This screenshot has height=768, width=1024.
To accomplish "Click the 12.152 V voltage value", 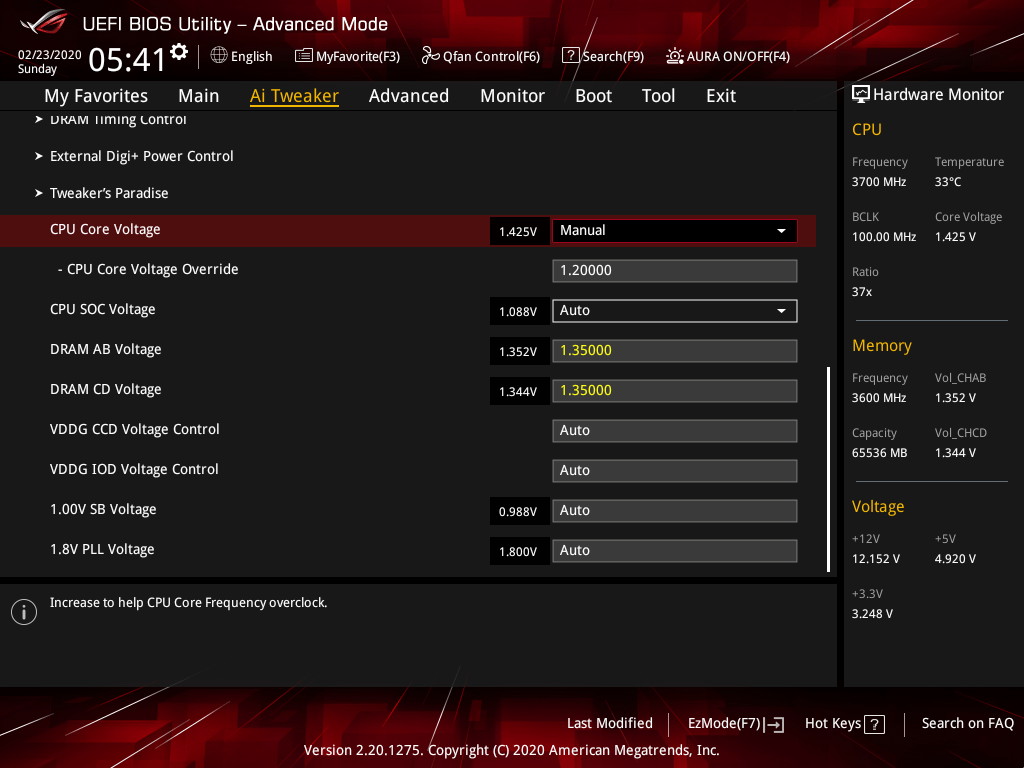I will point(876,559).
